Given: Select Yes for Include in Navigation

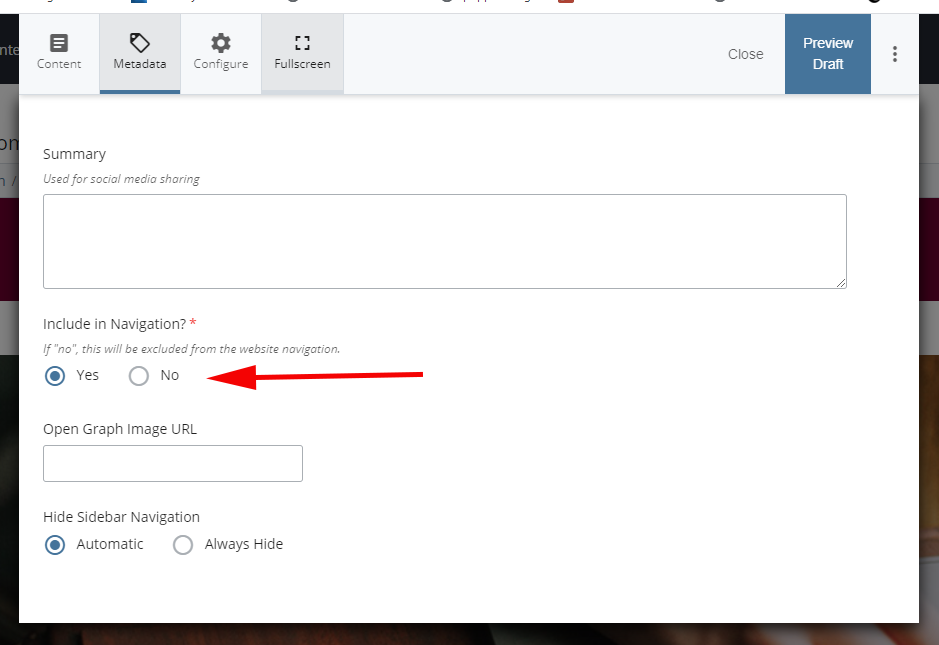Looking at the screenshot, I should 55,375.
